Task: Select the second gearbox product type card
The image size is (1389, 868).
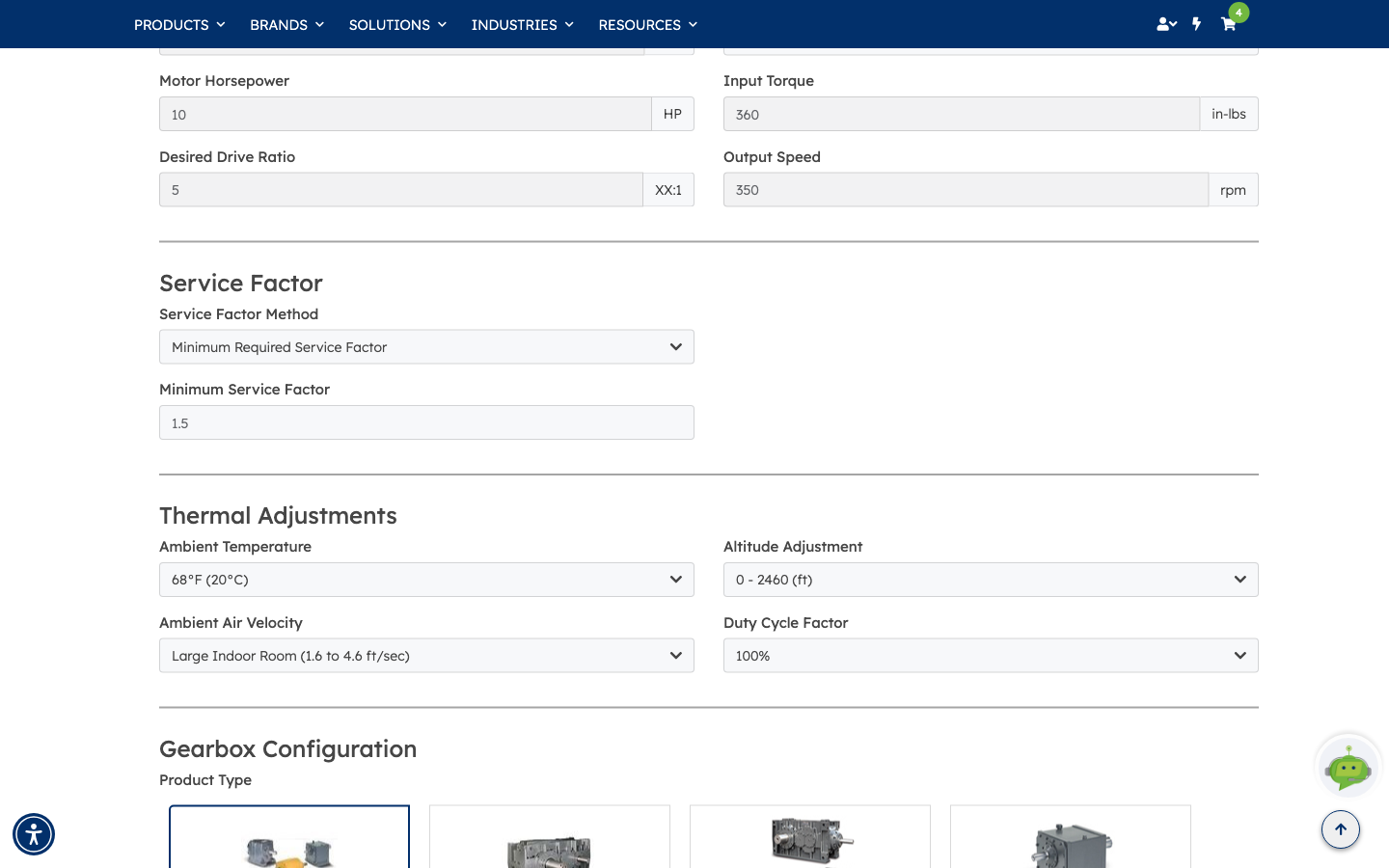Action: click(550, 837)
